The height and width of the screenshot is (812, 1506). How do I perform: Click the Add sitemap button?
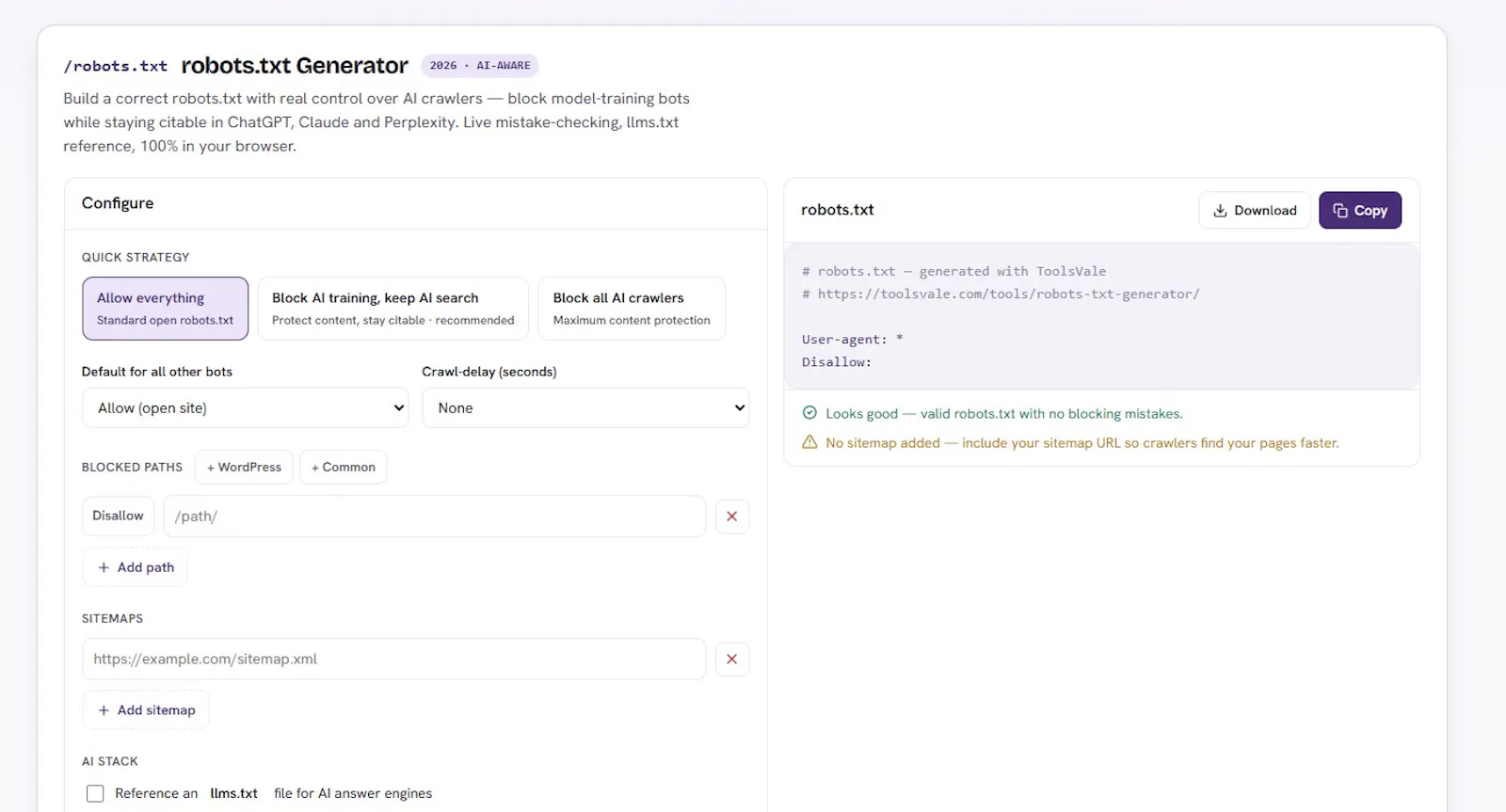click(146, 710)
